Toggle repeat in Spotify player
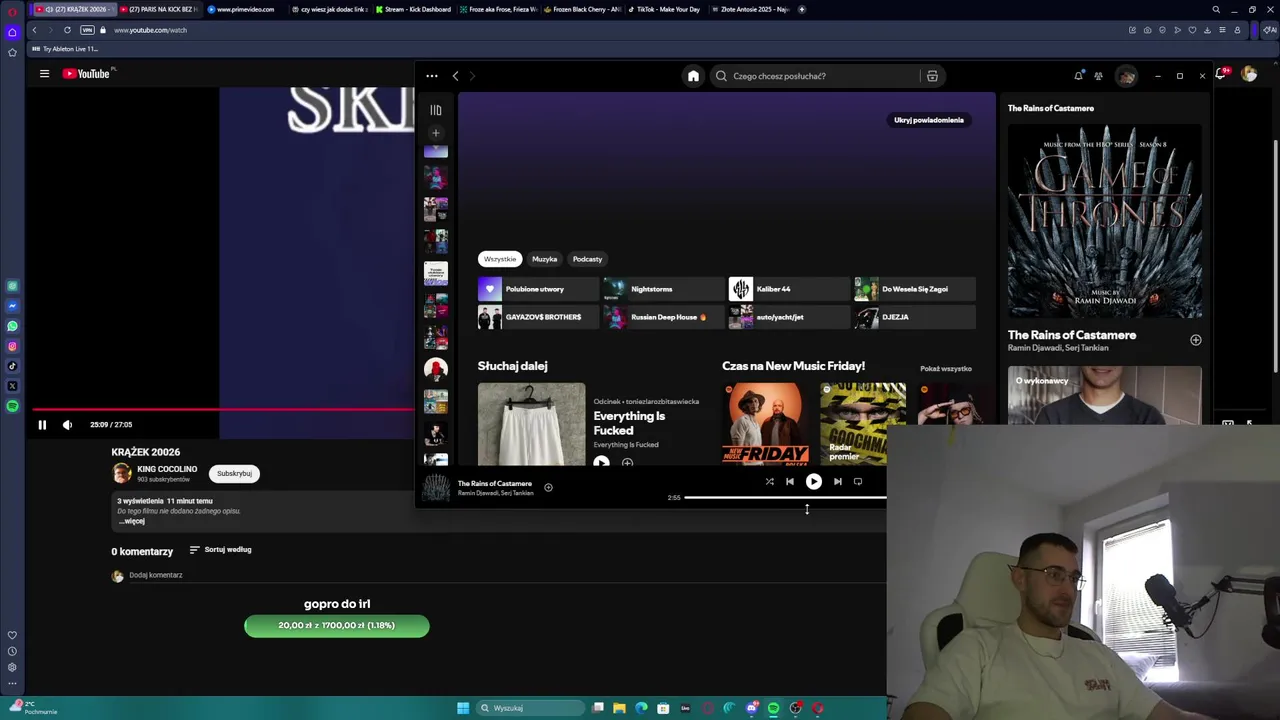Screen dimensions: 1280x720 [x=858, y=482]
